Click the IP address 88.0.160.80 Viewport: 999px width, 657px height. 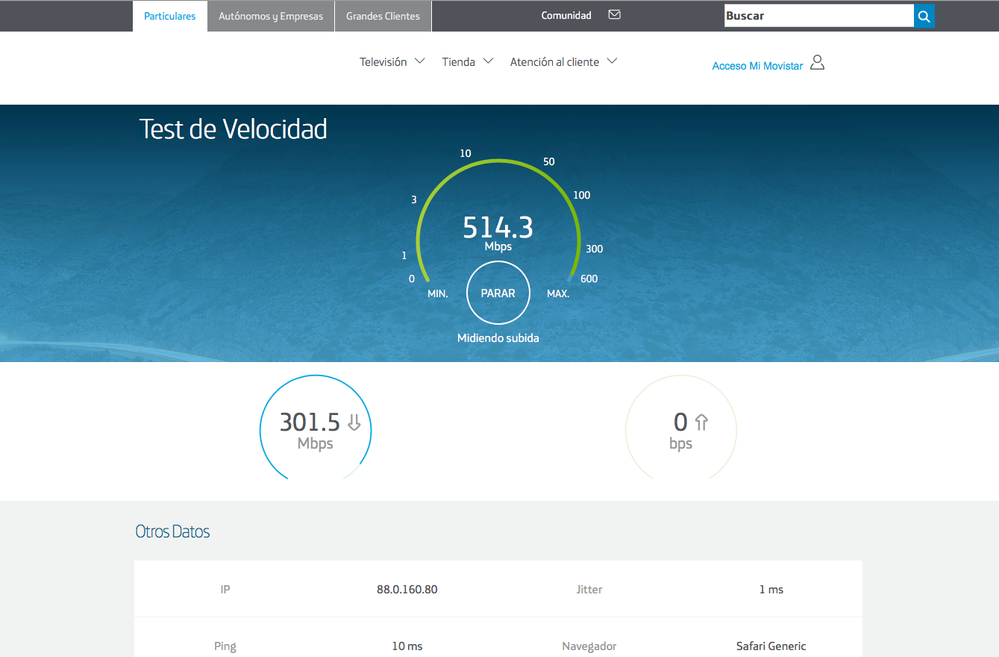tap(407, 590)
